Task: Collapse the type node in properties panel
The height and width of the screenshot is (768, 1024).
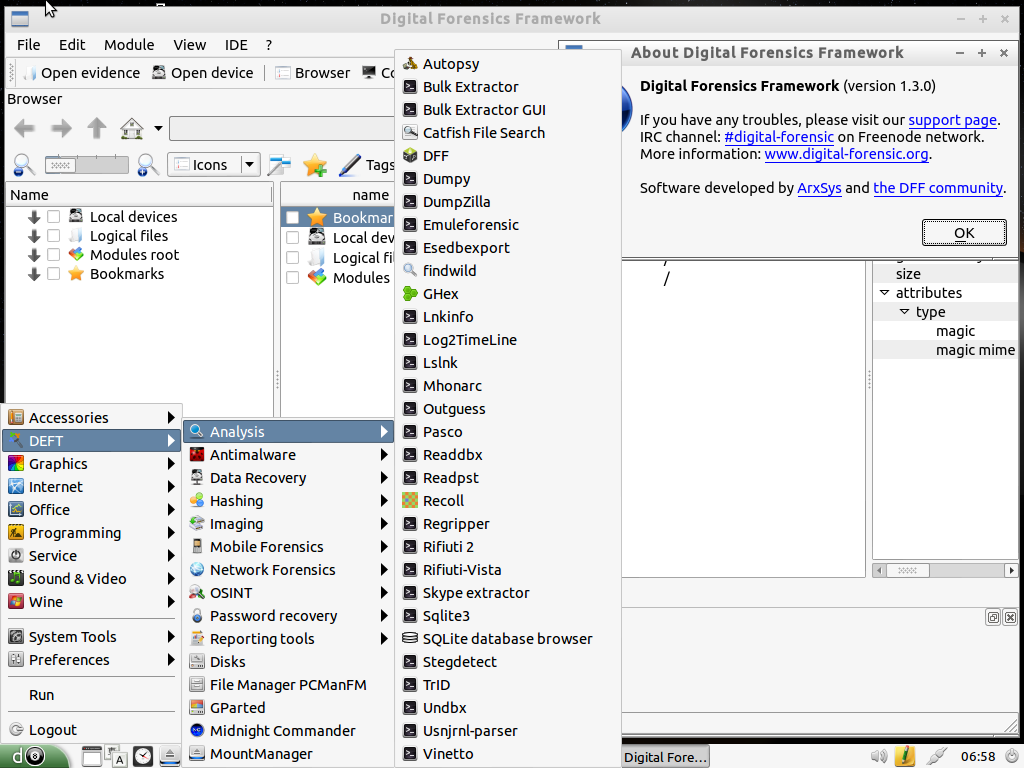Action: [904, 312]
